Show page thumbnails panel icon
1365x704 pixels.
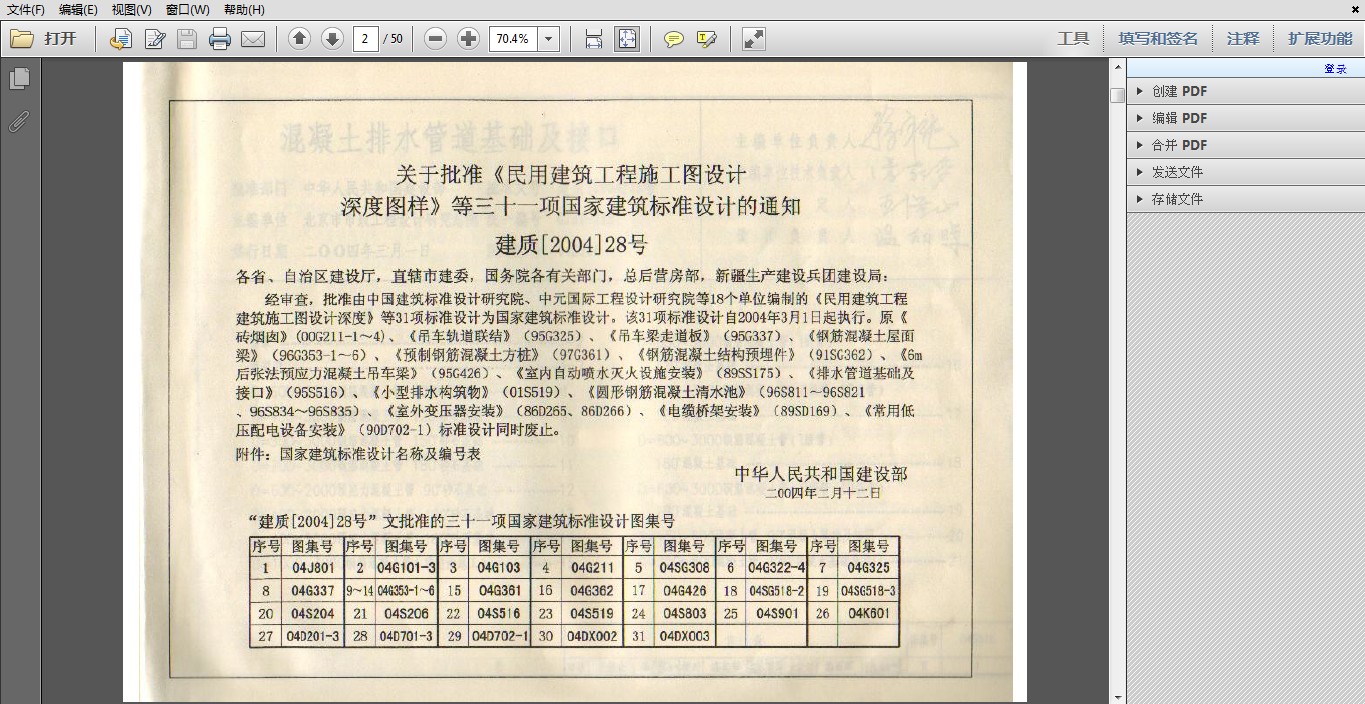19,79
